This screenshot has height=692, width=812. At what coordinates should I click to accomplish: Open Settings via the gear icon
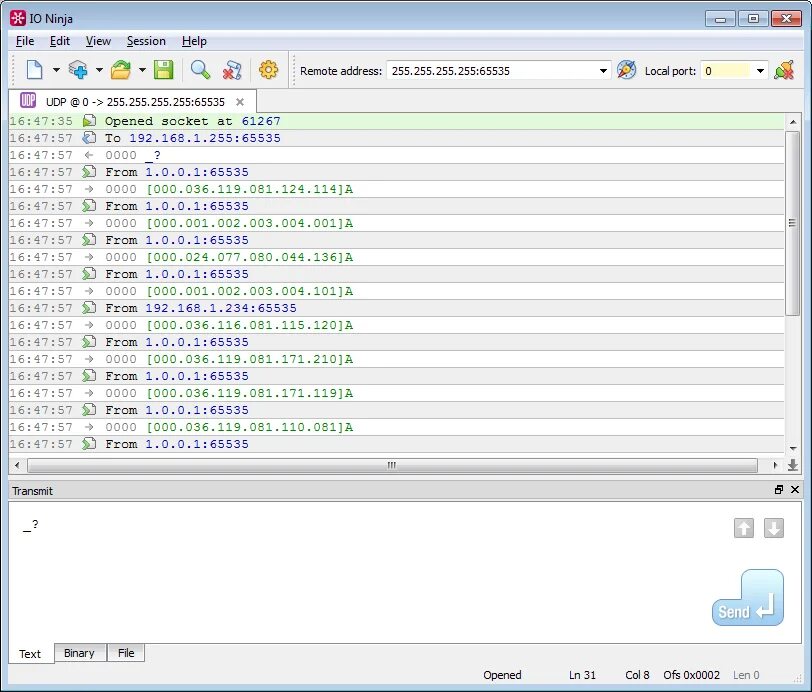(268, 70)
